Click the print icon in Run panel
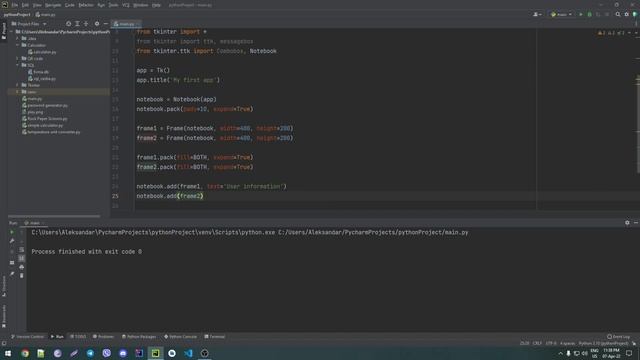This screenshot has height=360, width=640. pyautogui.click(x=22, y=267)
